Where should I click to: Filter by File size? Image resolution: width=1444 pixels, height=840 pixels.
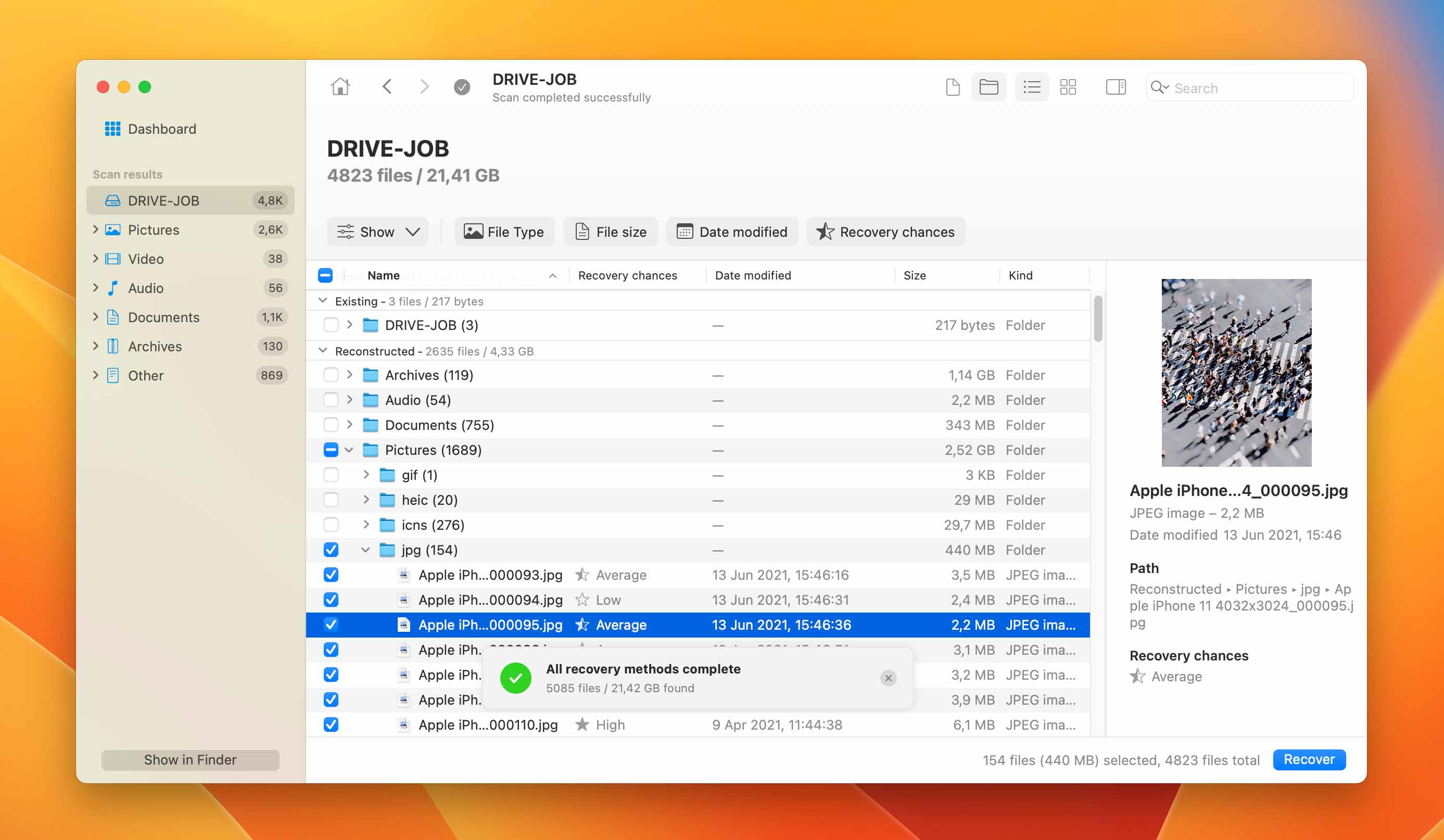tap(610, 232)
